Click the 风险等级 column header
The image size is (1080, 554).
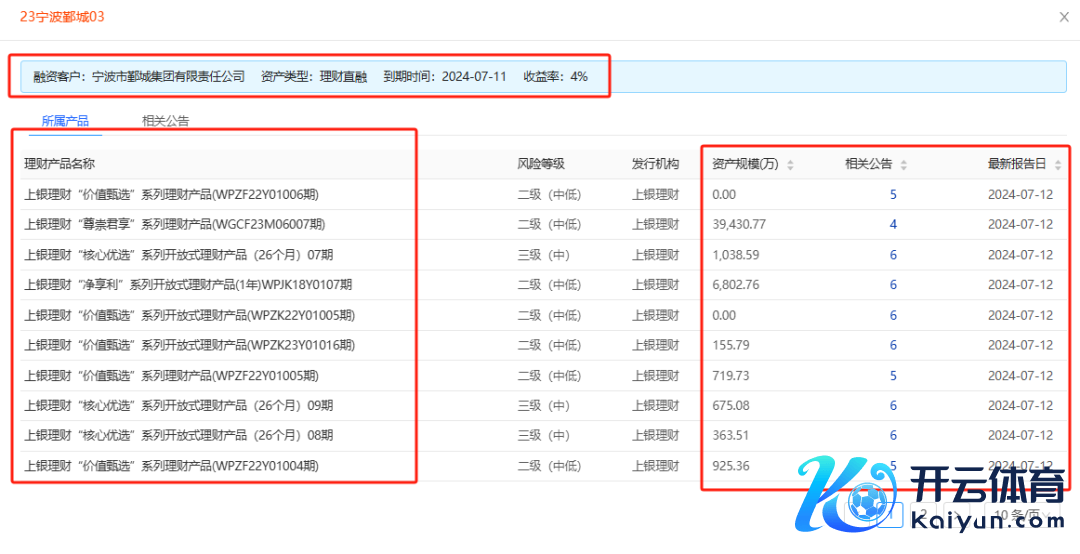coord(540,164)
